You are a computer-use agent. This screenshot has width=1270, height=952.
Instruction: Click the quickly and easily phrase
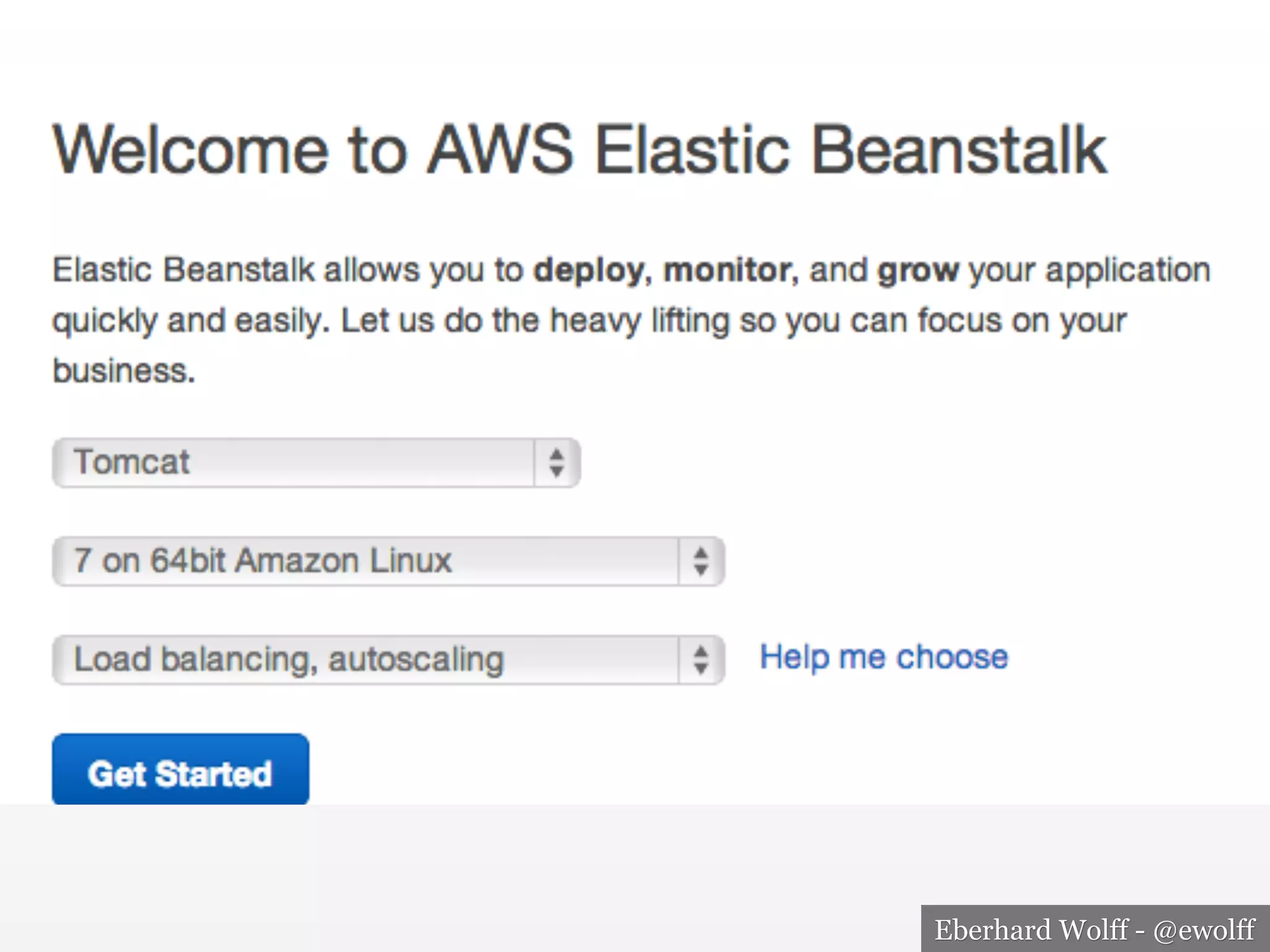pyautogui.click(x=190, y=321)
